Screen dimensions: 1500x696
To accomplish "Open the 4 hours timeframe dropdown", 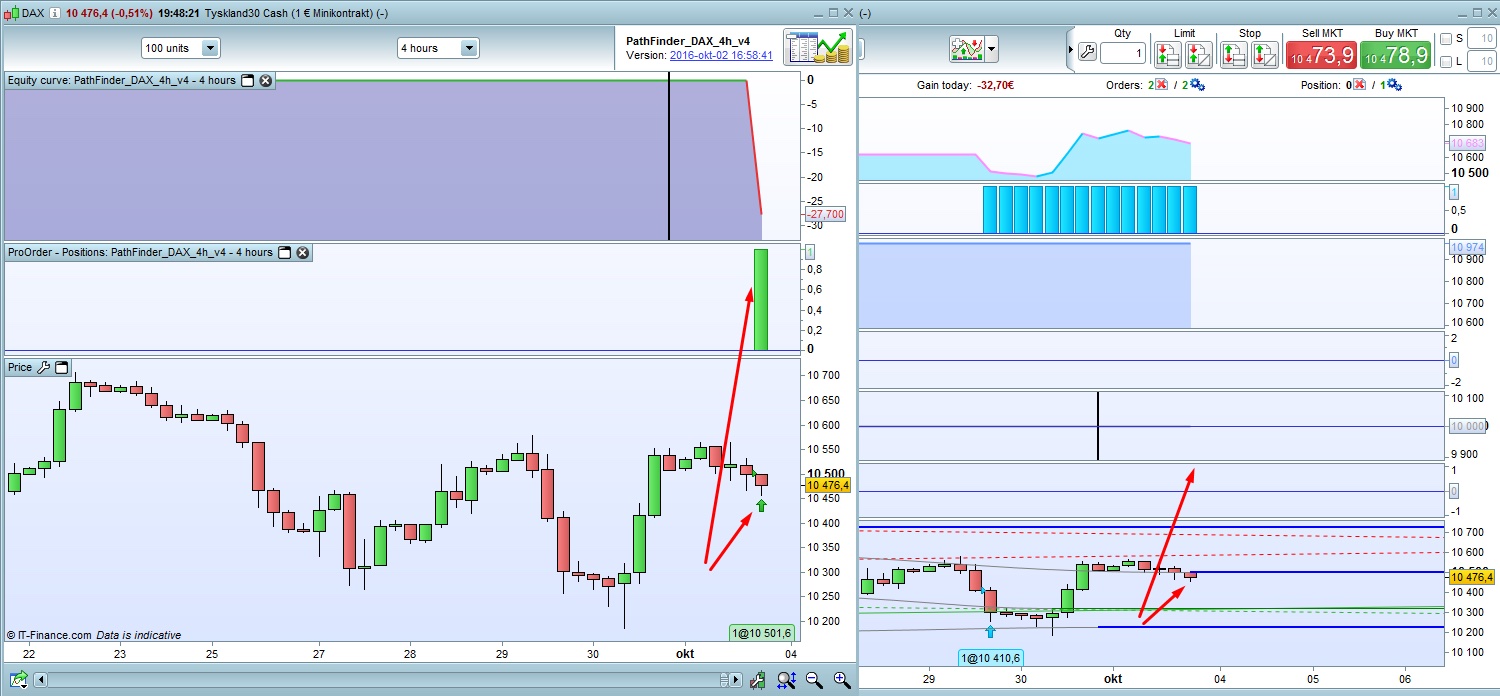I will (x=438, y=48).
